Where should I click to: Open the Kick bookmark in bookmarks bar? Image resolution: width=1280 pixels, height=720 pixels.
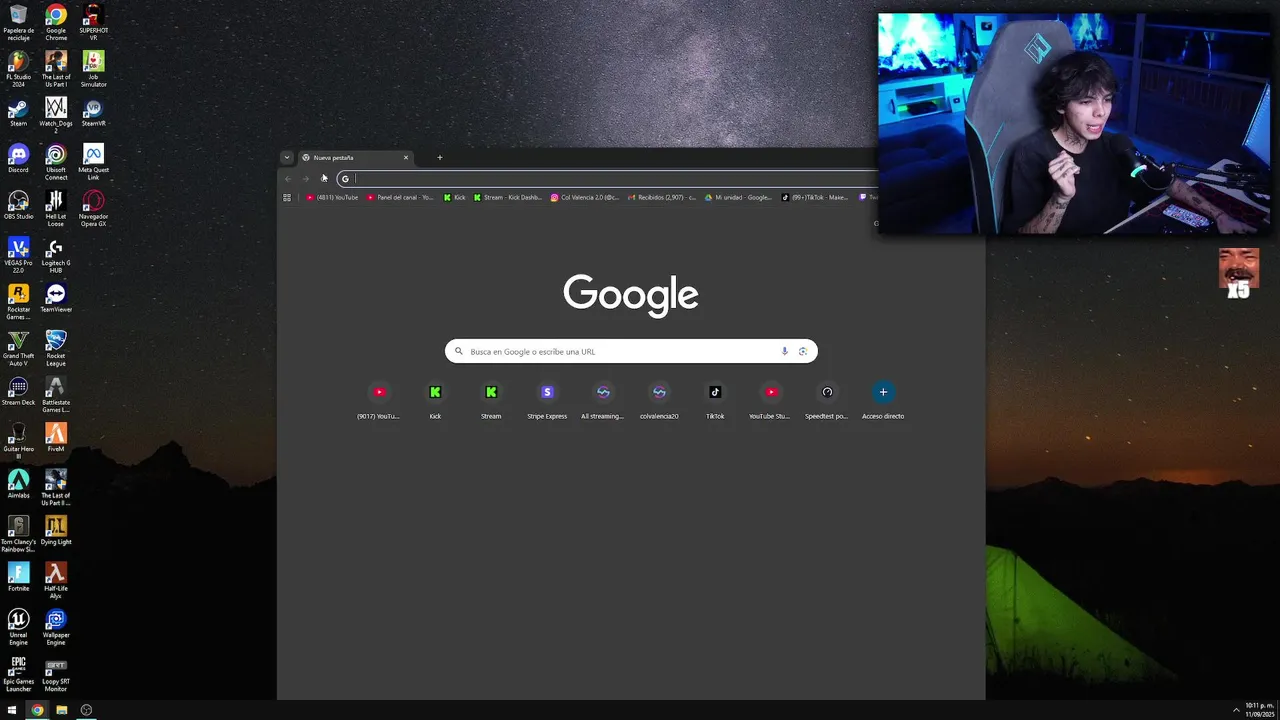click(455, 197)
